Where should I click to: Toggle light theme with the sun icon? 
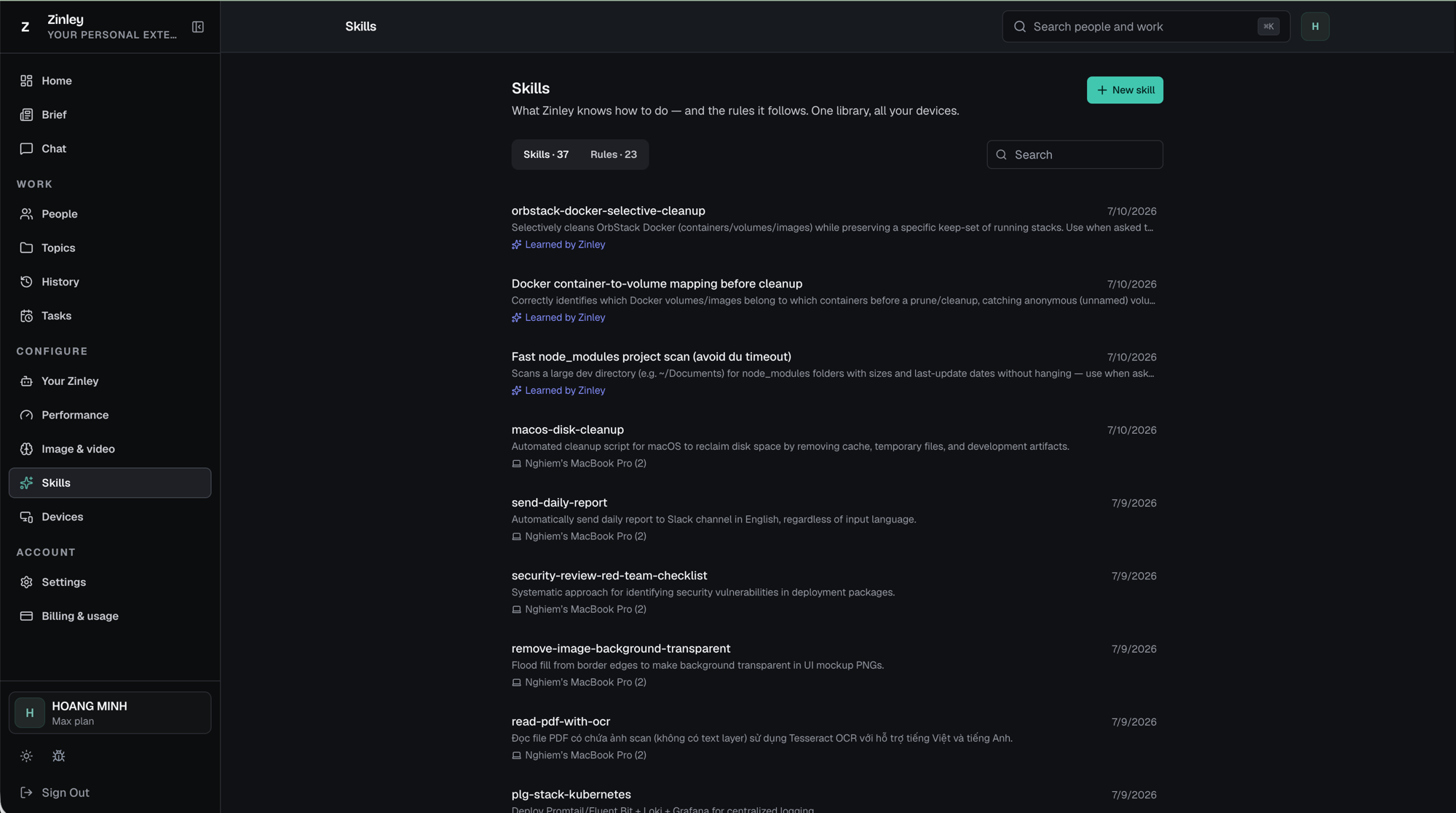pyautogui.click(x=26, y=756)
